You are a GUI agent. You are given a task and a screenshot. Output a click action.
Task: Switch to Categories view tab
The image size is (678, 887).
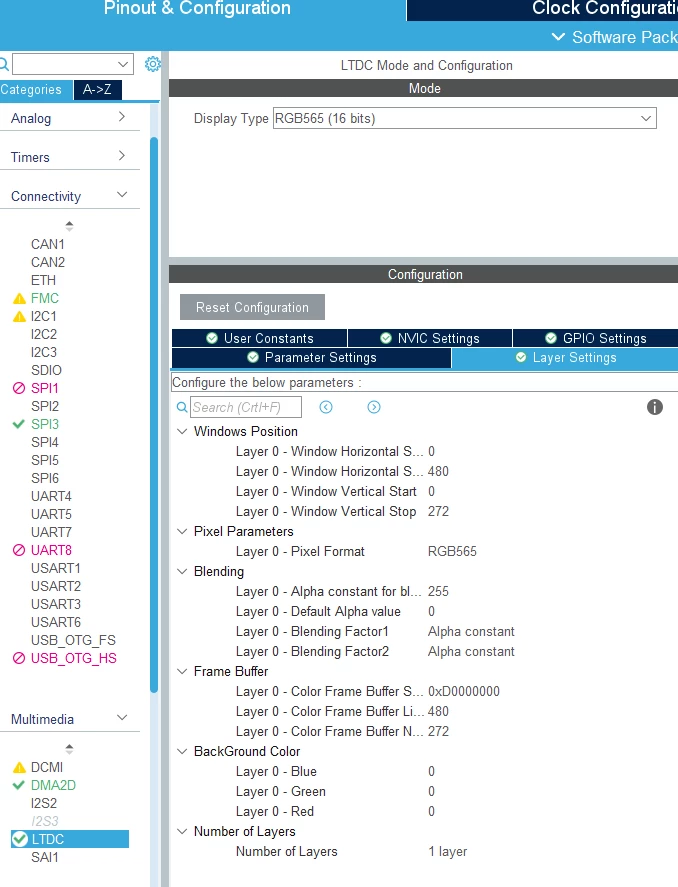[36, 89]
